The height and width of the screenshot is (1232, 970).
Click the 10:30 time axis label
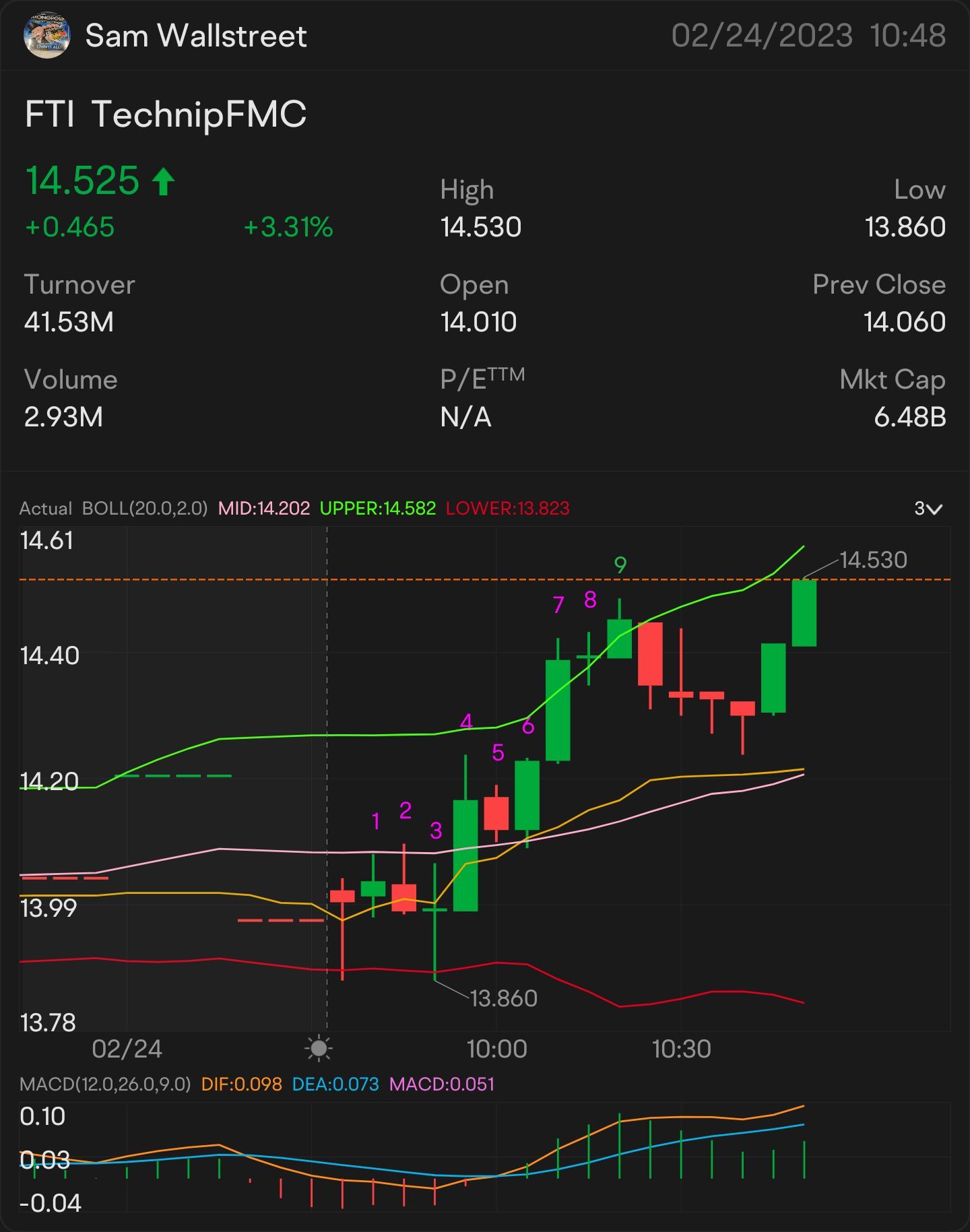point(681,1049)
